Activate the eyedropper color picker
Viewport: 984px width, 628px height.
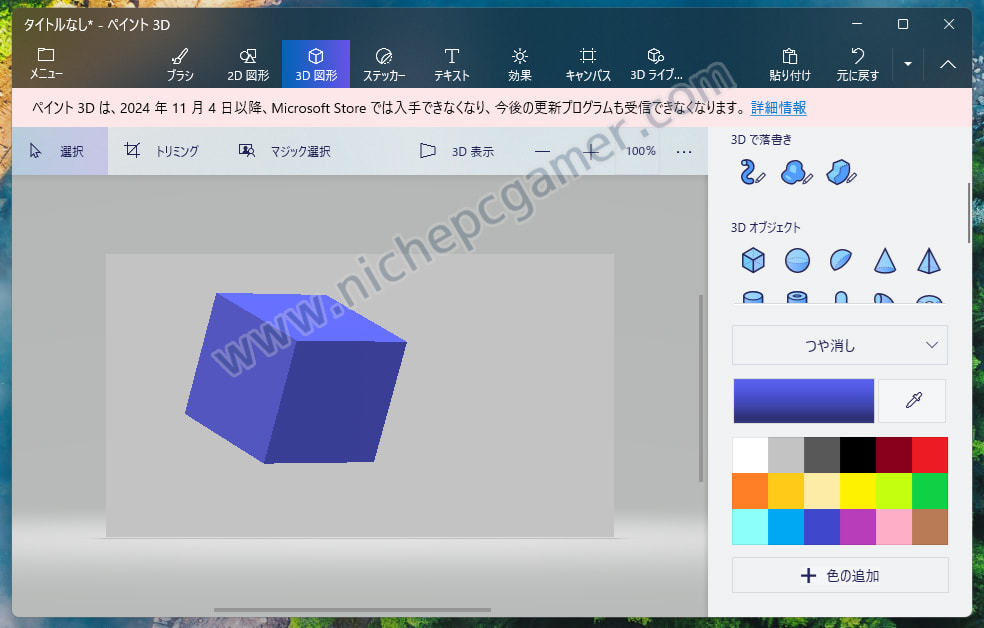[913, 400]
